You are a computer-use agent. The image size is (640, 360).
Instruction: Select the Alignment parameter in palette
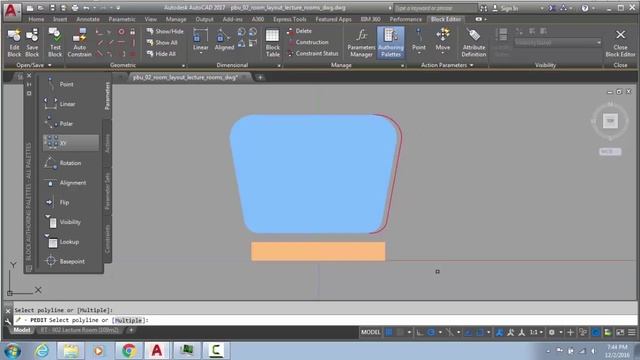[71, 183]
